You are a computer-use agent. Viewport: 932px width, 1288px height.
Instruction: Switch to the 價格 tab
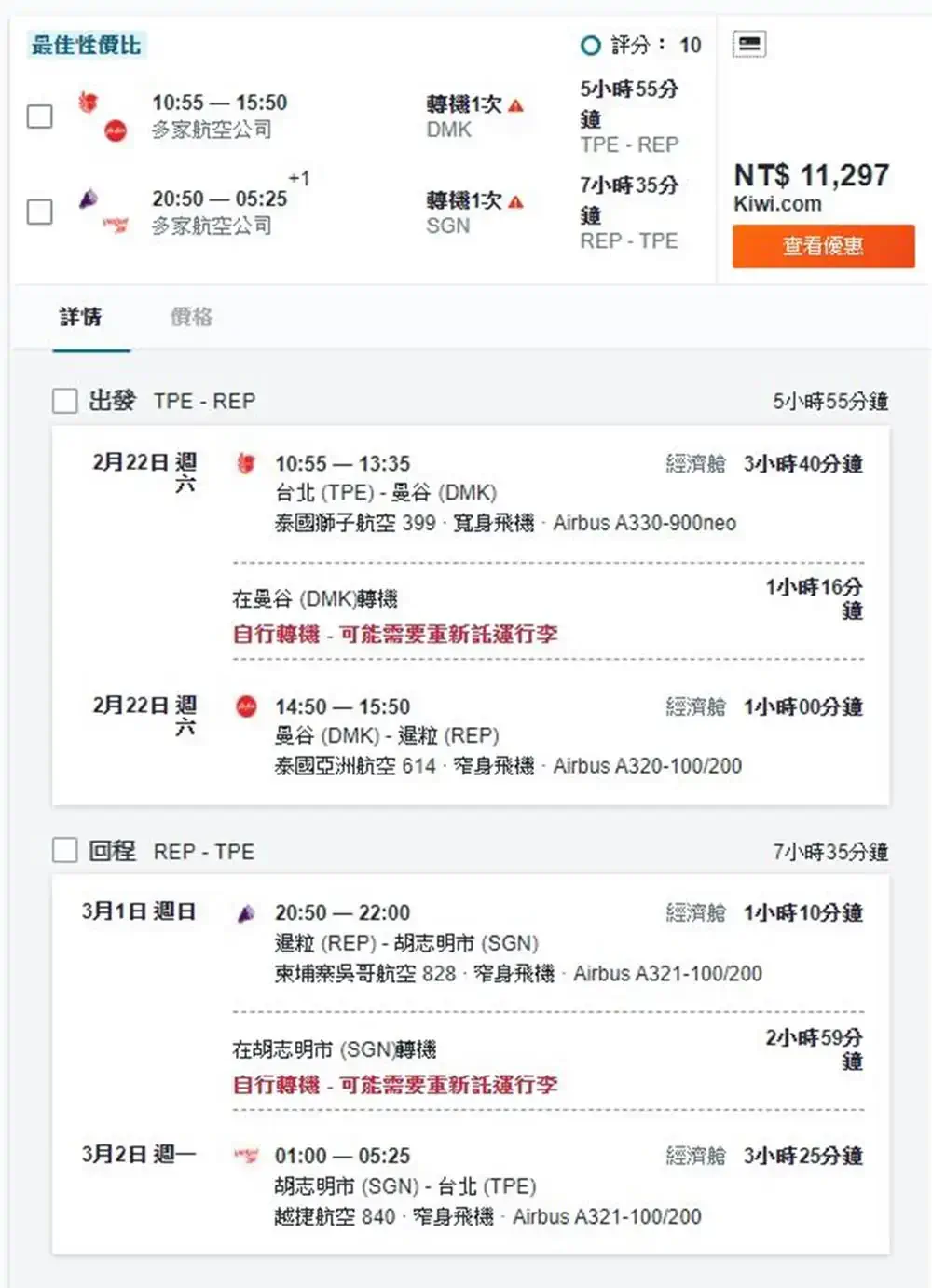click(189, 318)
